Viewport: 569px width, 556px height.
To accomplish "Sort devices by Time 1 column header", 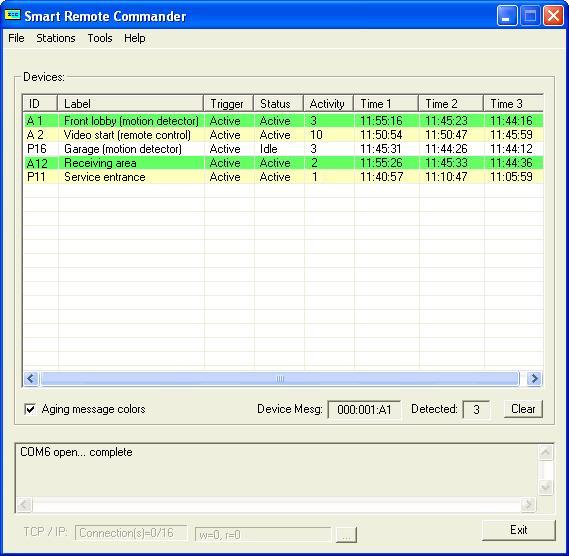I will coord(386,104).
